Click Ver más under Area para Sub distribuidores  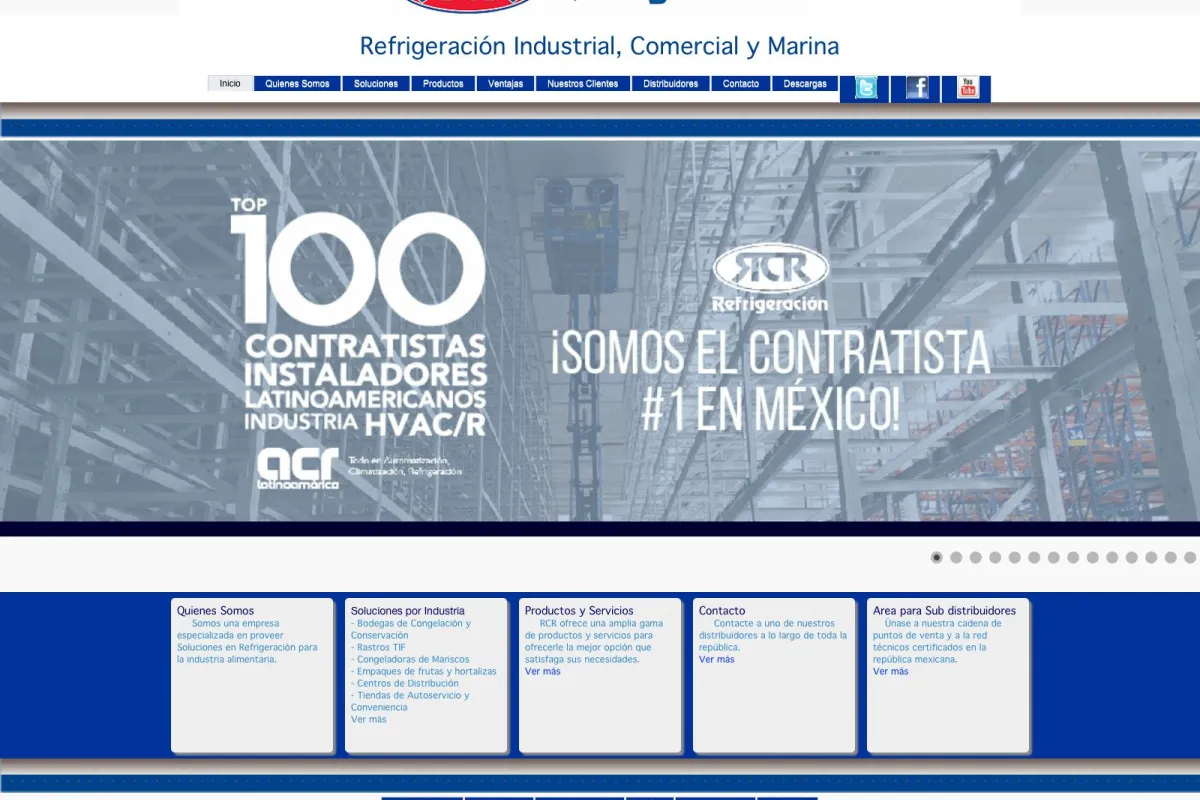pos(891,672)
